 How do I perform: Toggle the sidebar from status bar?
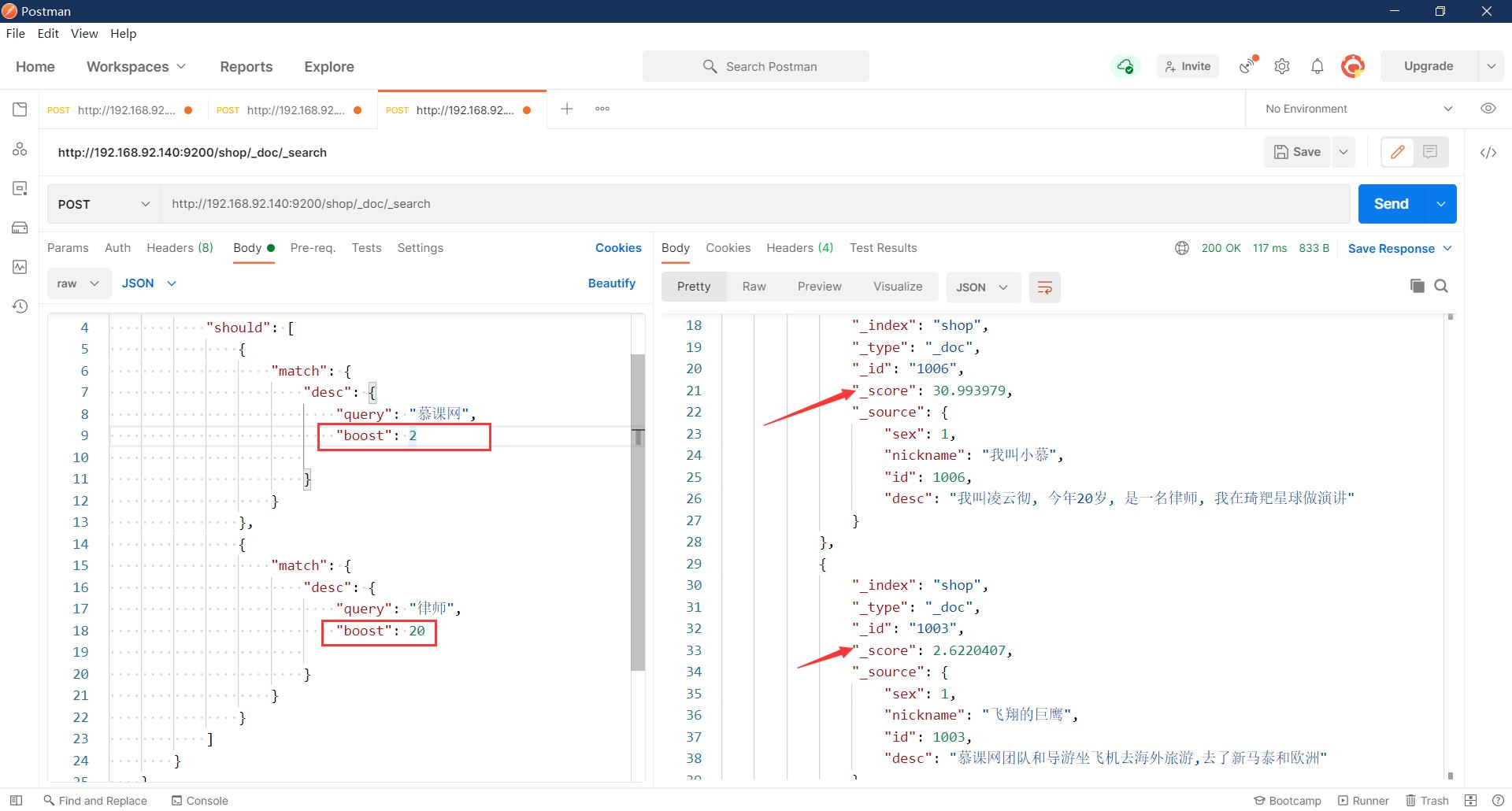click(16, 800)
